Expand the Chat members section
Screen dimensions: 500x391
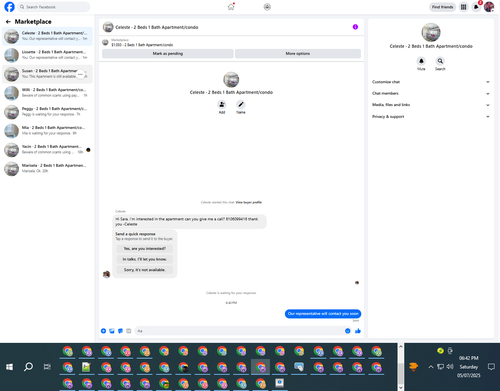click(431, 94)
